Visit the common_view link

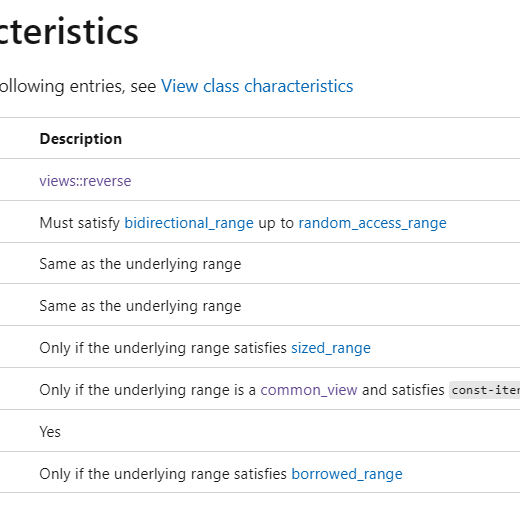[x=309, y=390]
